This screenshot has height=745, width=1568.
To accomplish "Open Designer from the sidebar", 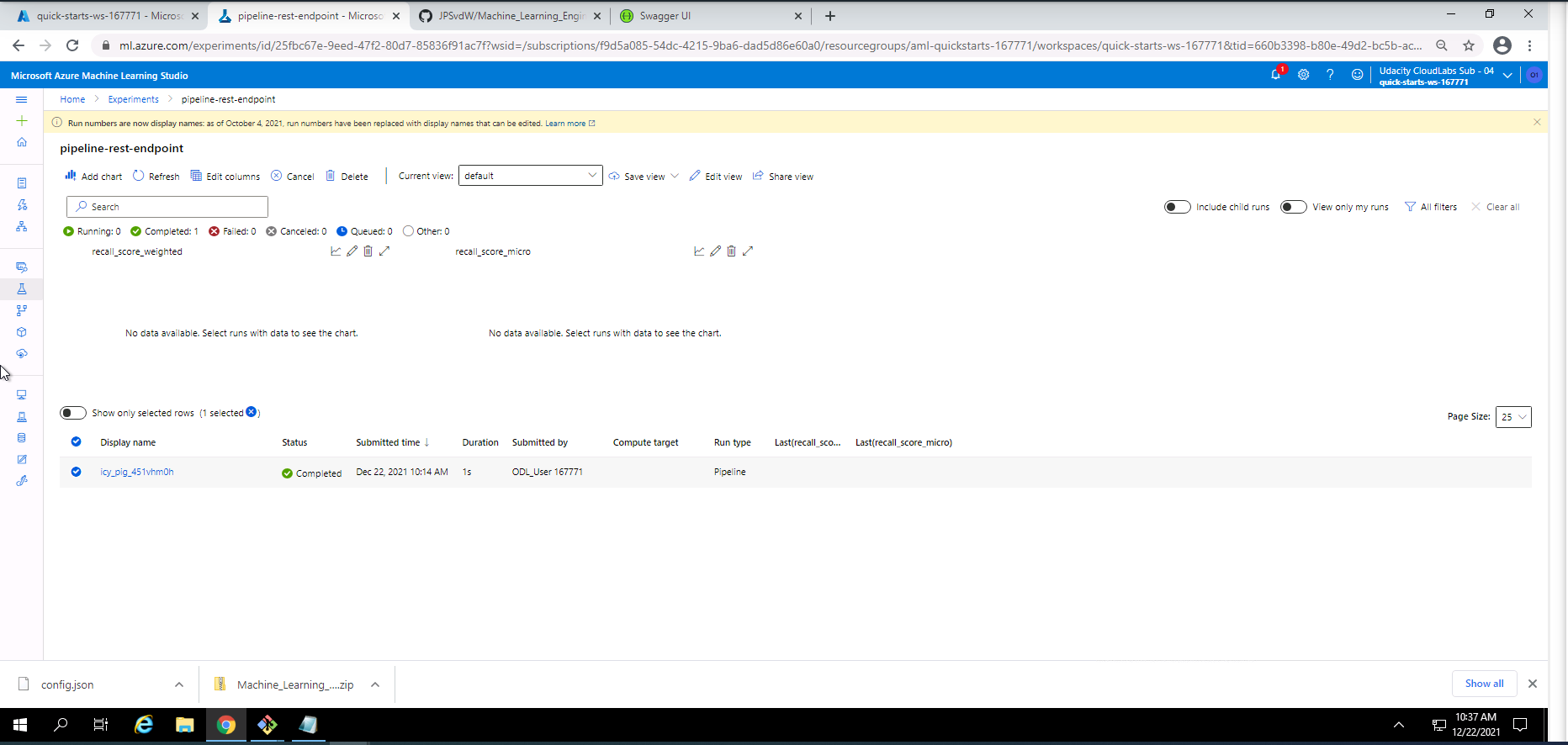I will point(22,227).
